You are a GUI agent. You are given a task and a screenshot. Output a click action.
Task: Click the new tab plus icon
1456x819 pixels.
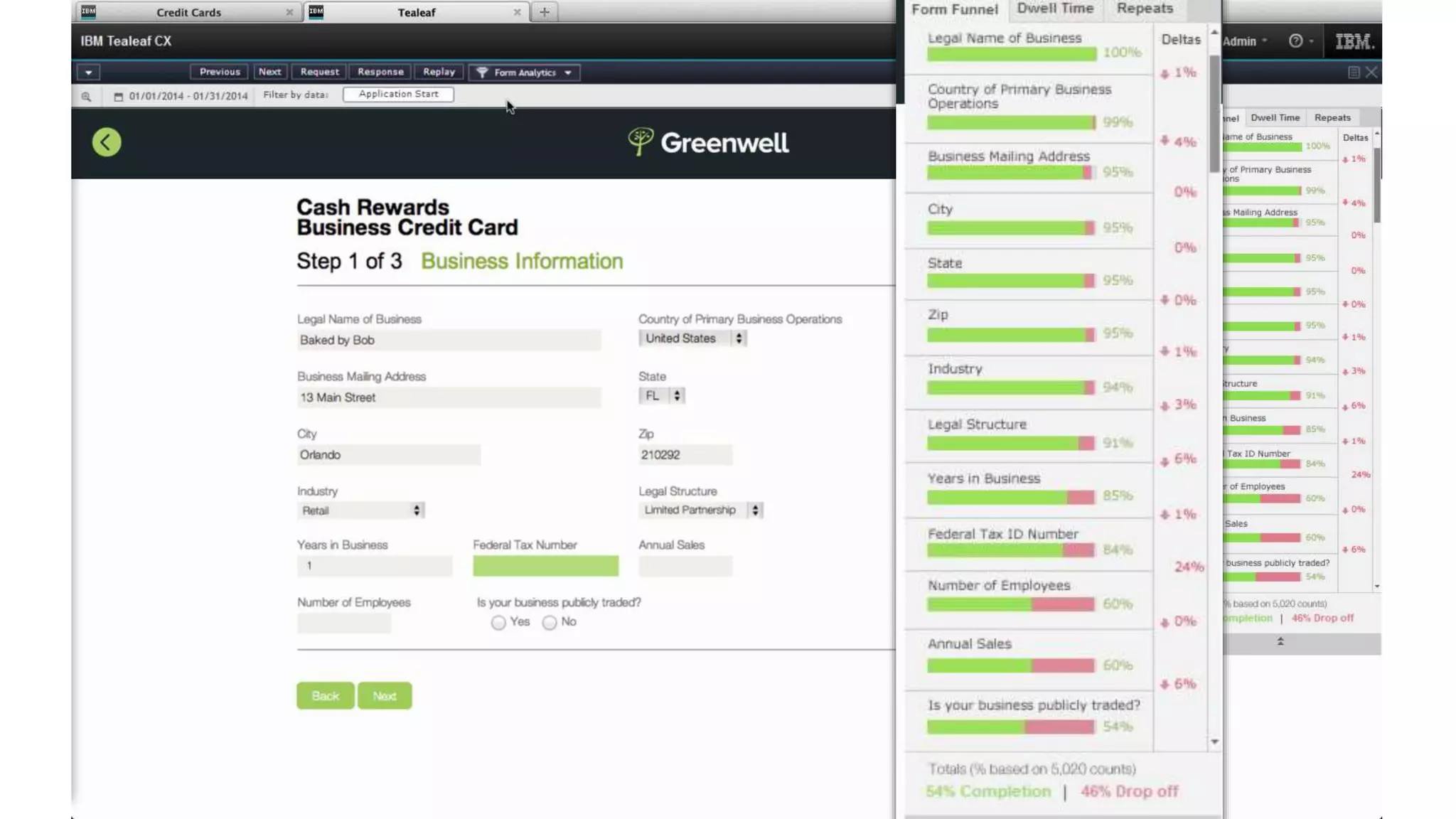point(544,12)
